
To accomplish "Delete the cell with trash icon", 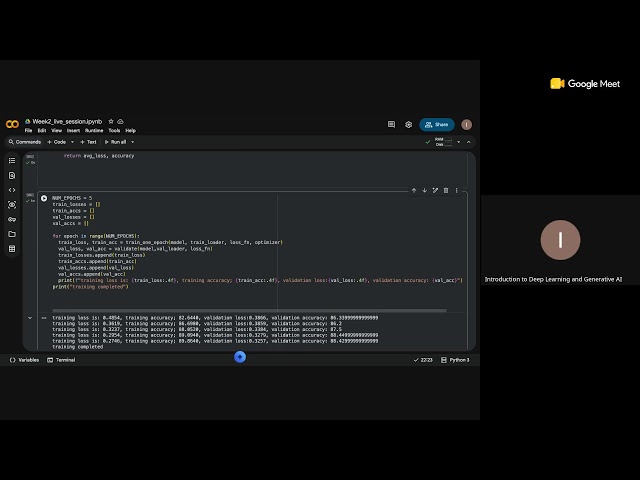I will point(446,190).
